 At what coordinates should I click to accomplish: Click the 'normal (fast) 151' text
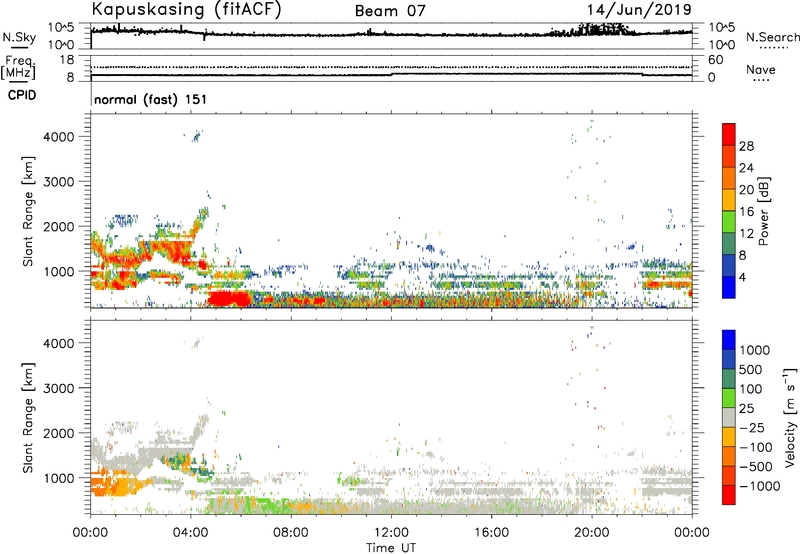(x=151, y=99)
